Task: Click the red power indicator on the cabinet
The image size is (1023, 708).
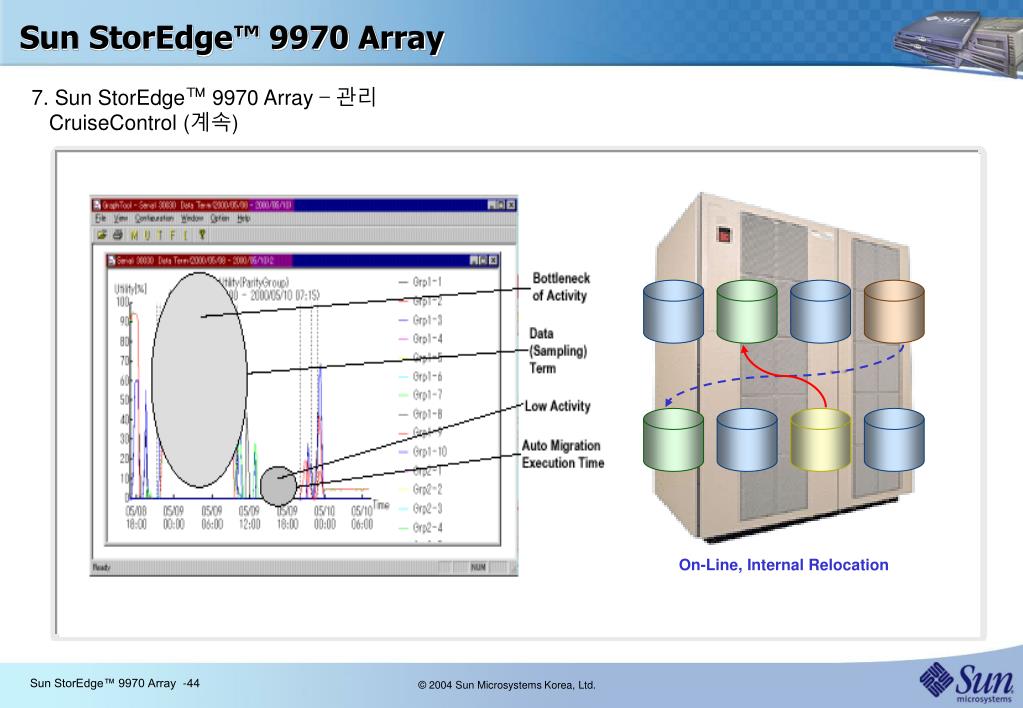Action: click(x=724, y=234)
